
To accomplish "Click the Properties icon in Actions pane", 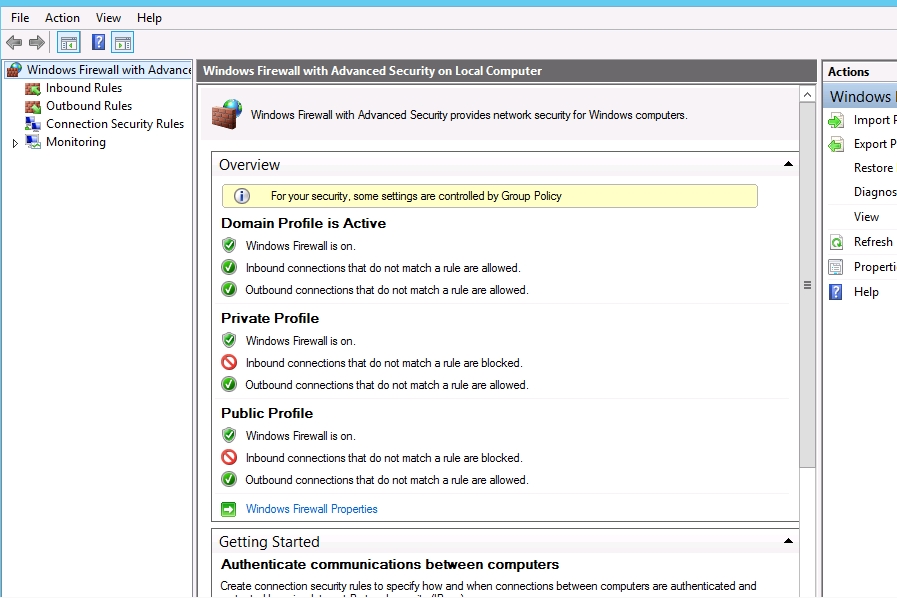I will [x=836, y=267].
